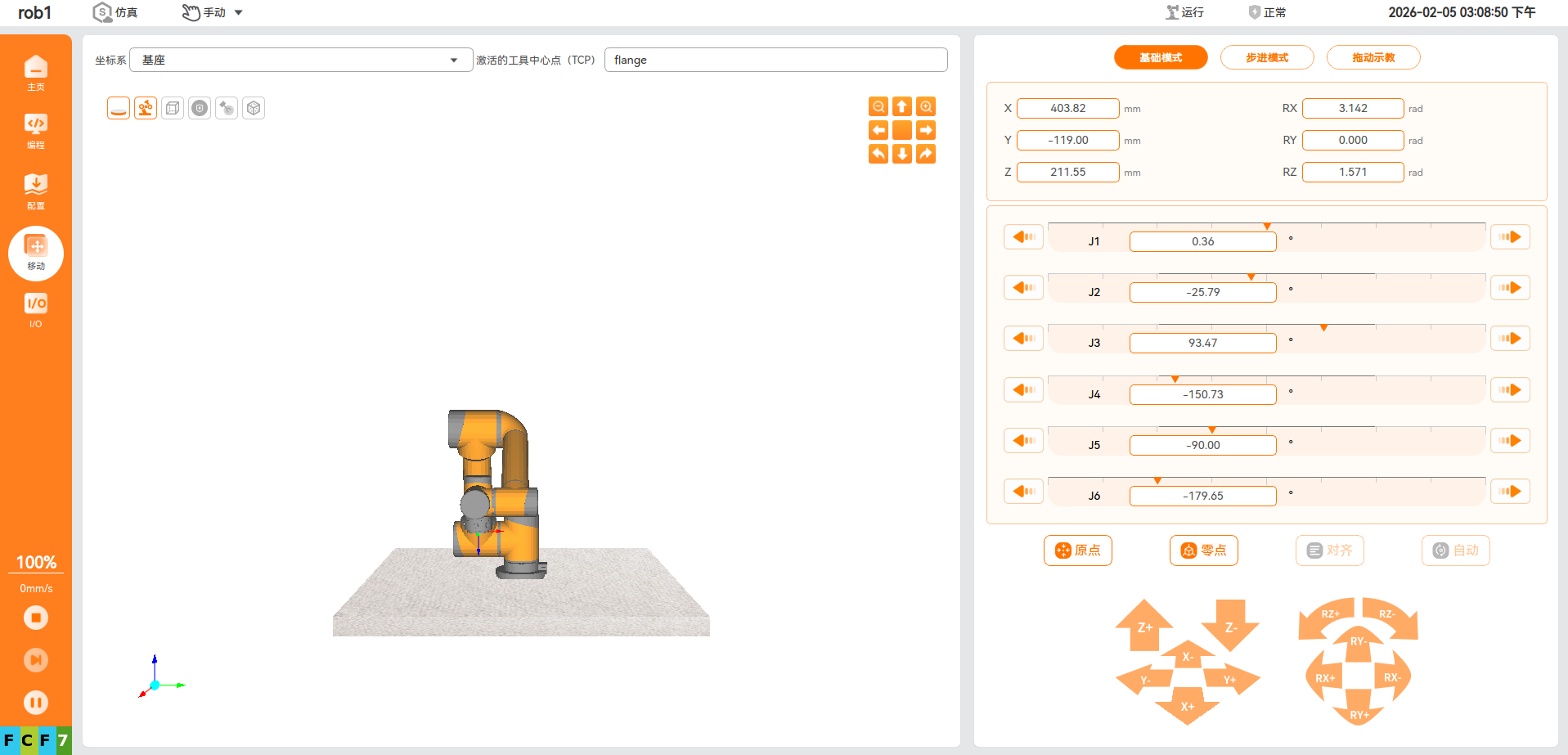The image size is (1568, 755).
Task: Click the 零点 zero point button
Action: tap(1203, 551)
